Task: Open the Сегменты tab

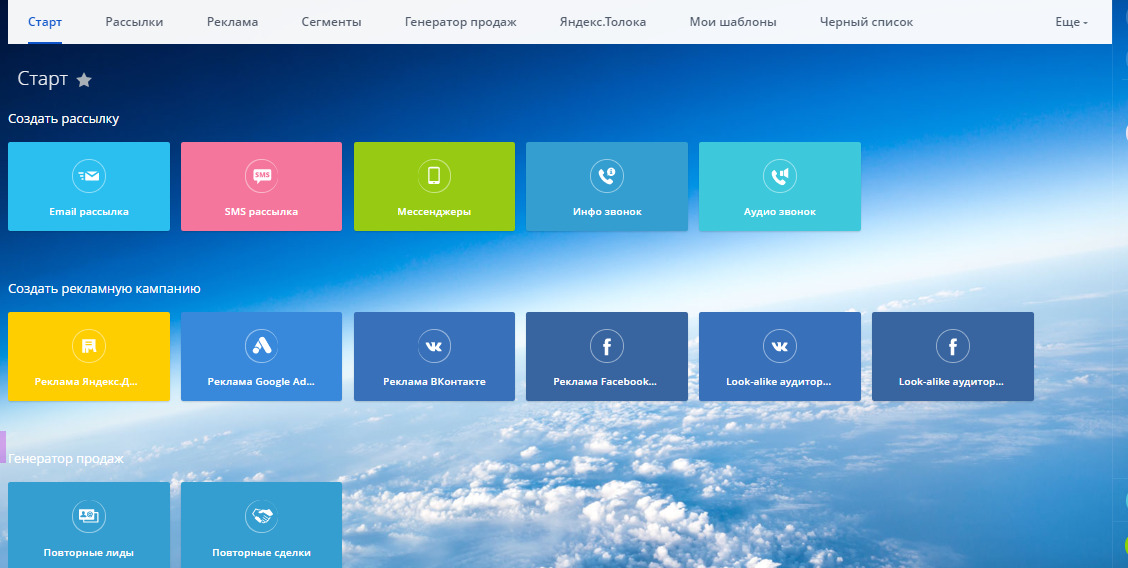Action: pos(331,22)
